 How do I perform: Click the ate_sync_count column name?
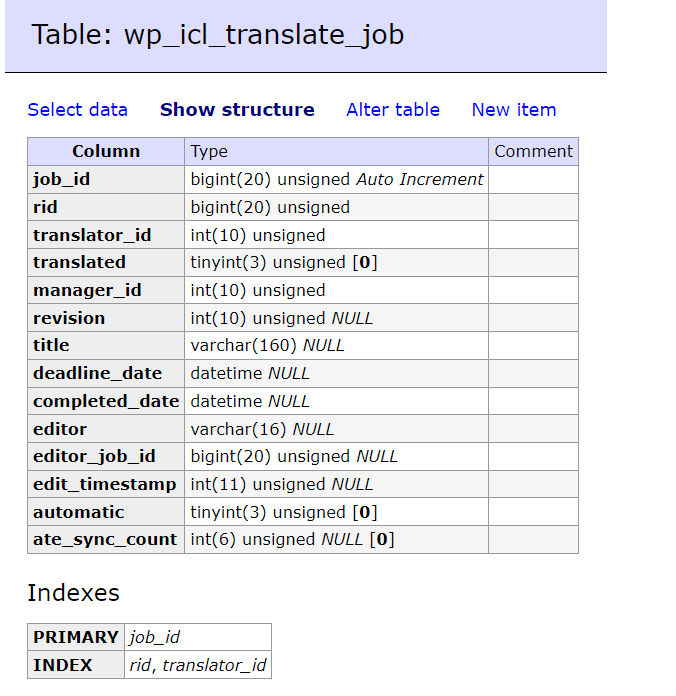(105, 539)
